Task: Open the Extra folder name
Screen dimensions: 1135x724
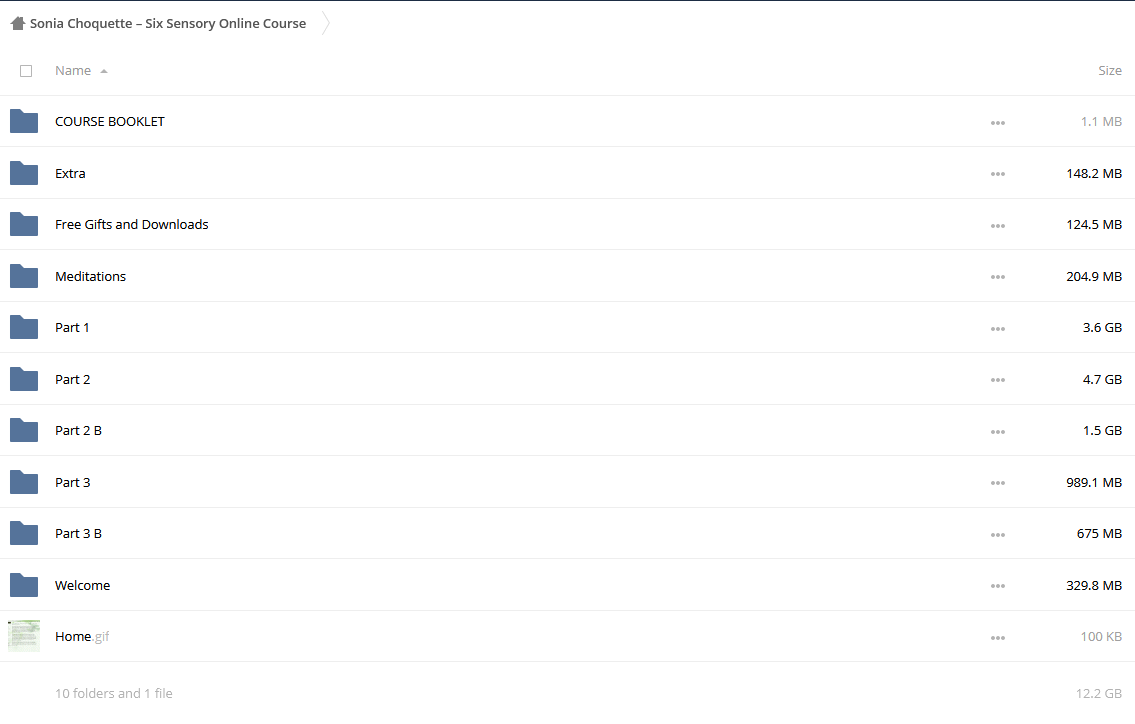Action: tap(70, 173)
